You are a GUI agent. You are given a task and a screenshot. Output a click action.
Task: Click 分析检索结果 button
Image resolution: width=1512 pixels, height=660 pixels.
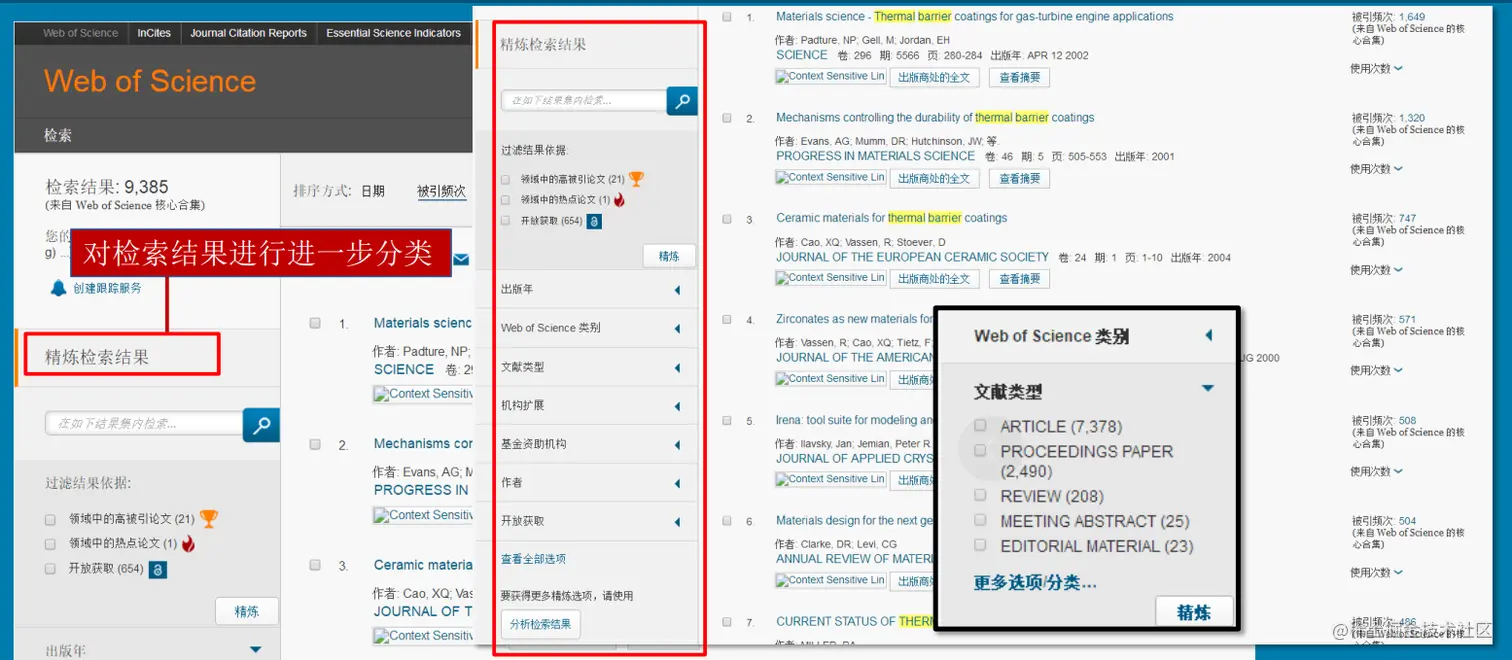pyautogui.click(x=540, y=624)
